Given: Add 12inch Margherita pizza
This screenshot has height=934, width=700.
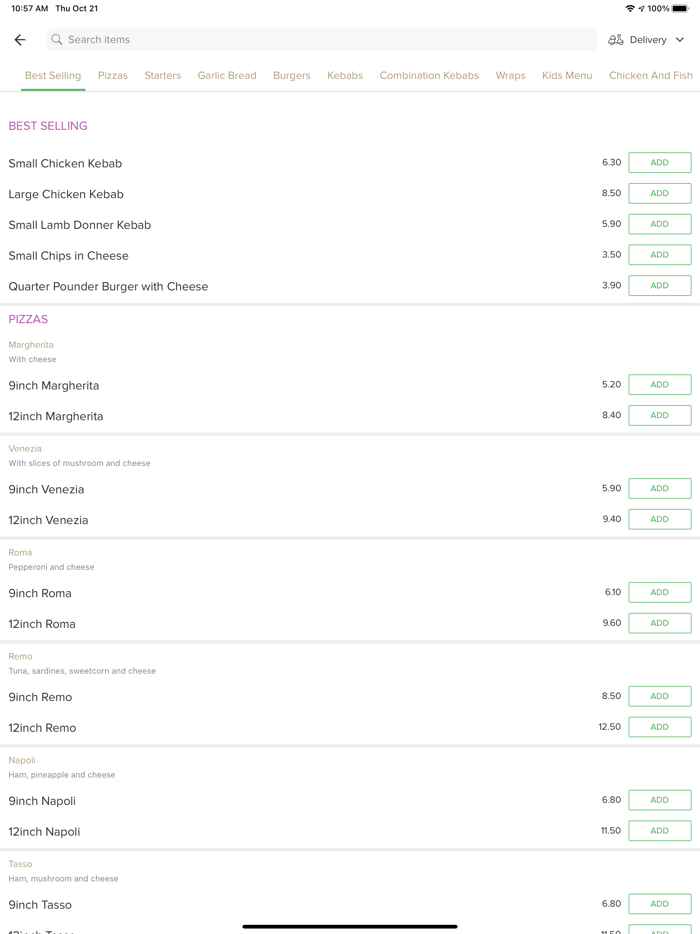Looking at the screenshot, I should point(659,415).
